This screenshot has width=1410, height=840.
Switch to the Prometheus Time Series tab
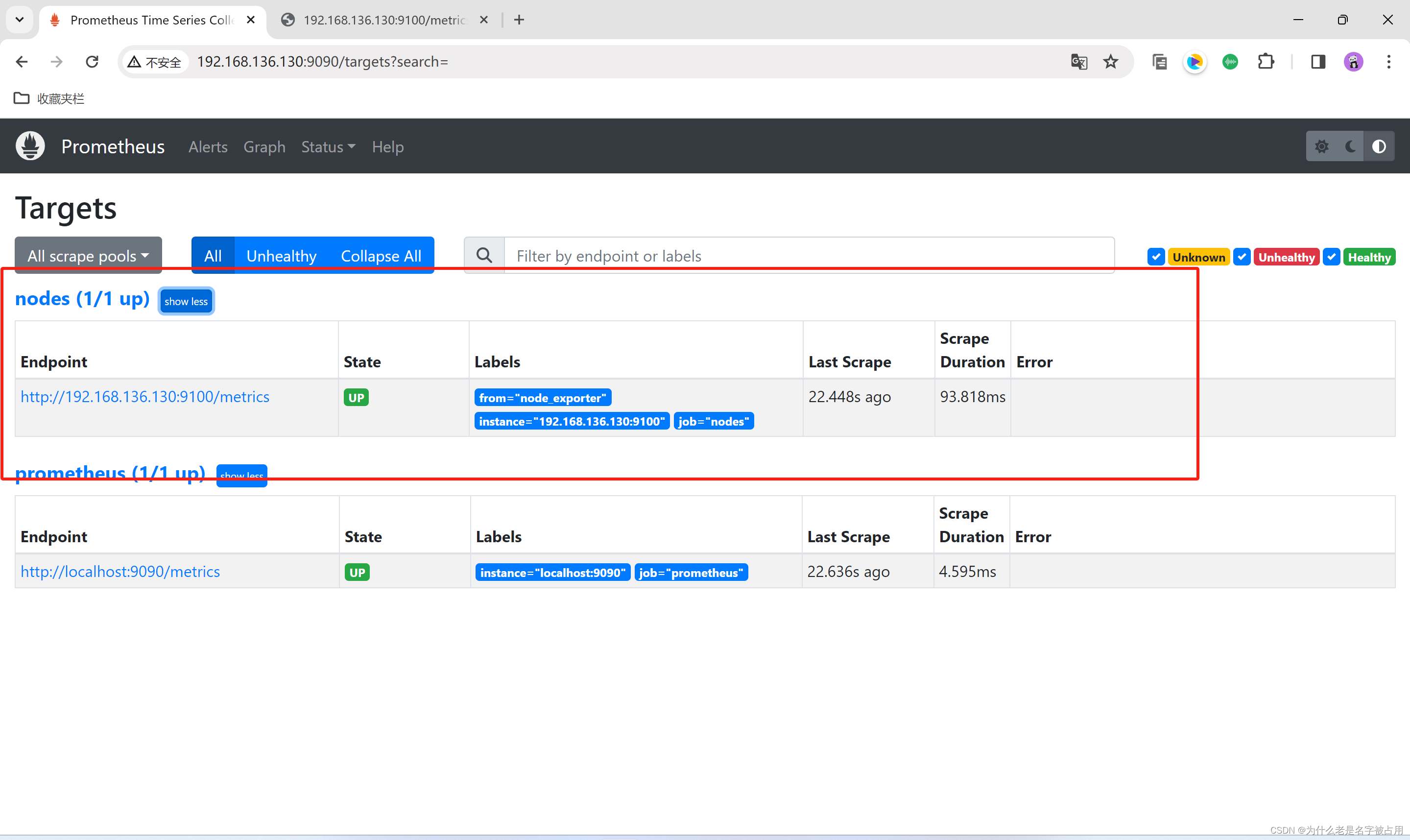[x=153, y=20]
